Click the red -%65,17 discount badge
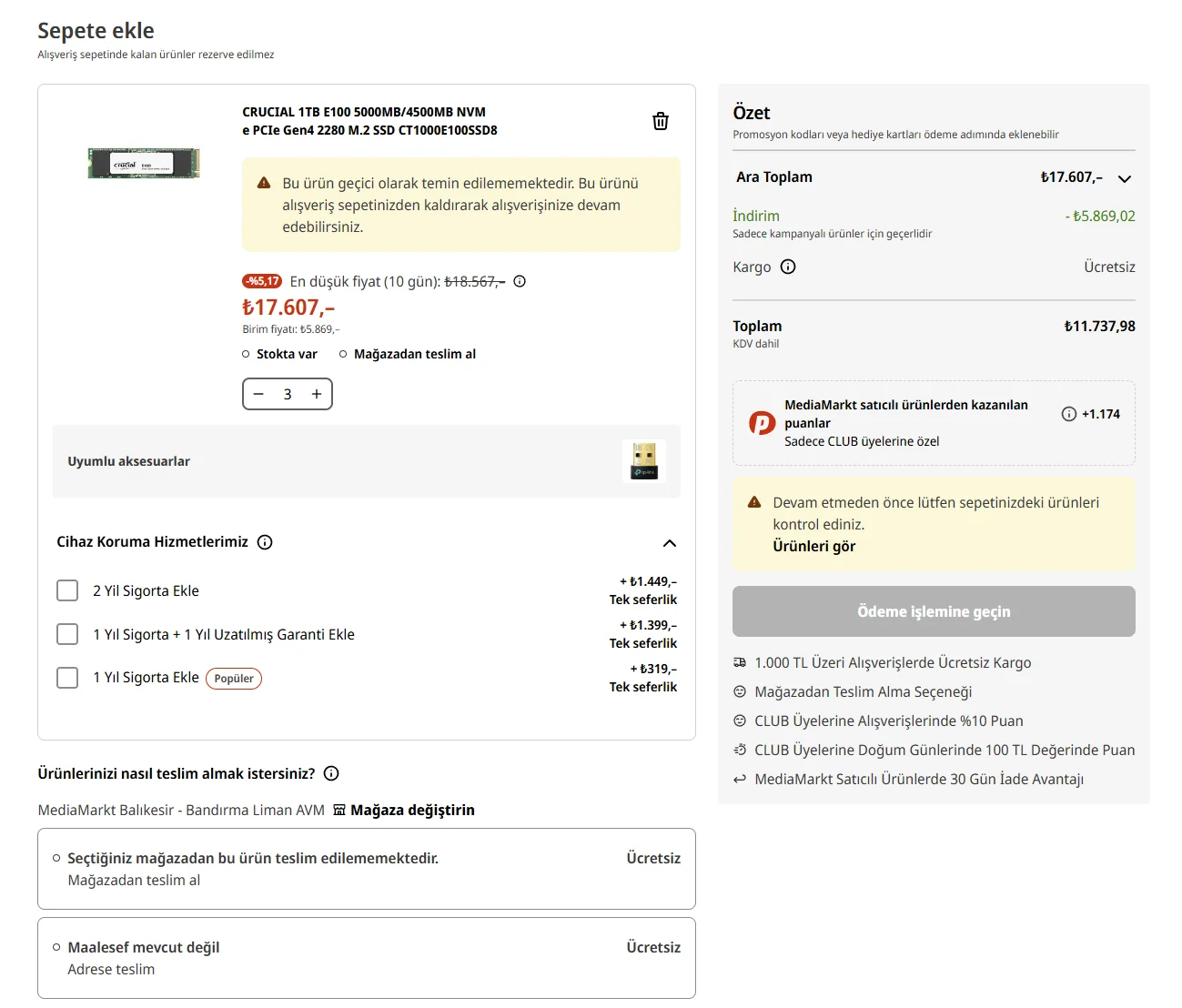 pyautogui.click(x=262, y=281)
